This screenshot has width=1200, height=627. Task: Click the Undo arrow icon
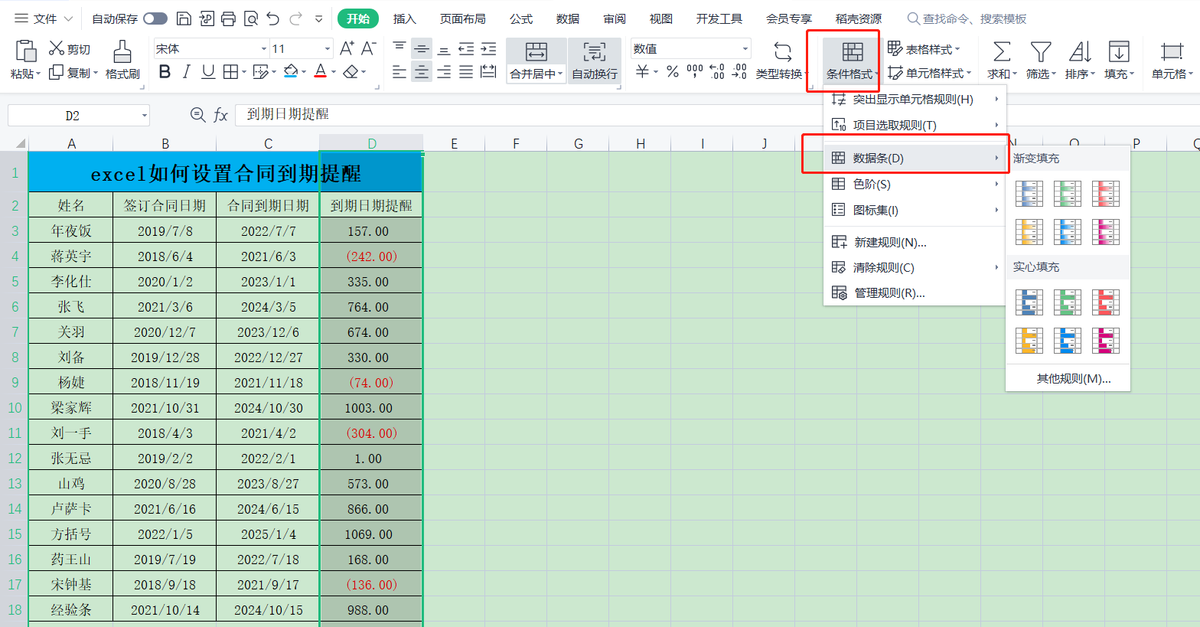pos(273,19)
